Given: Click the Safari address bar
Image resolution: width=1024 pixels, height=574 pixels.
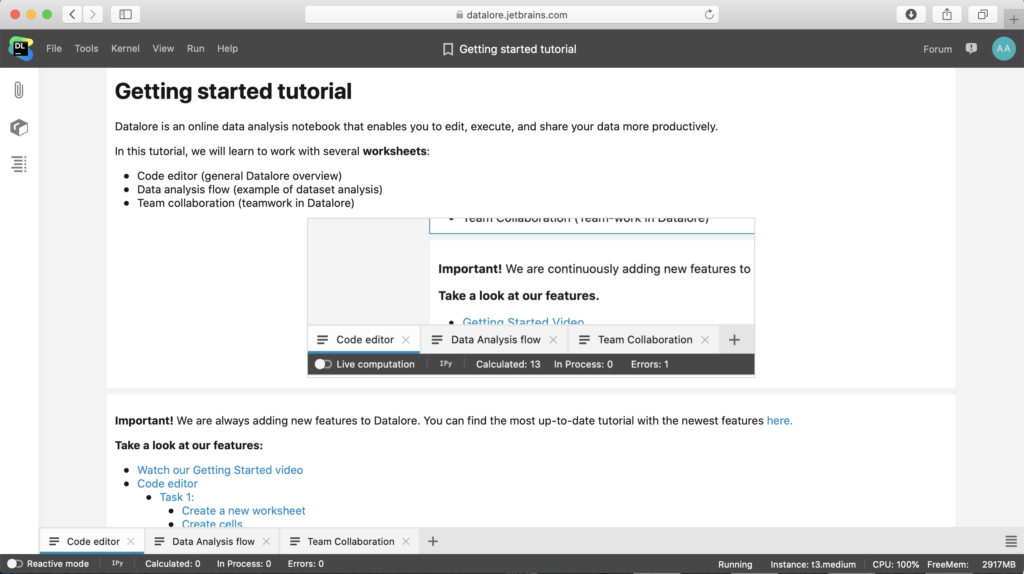Looking at the screenshot, I should [x=512, y=14].
